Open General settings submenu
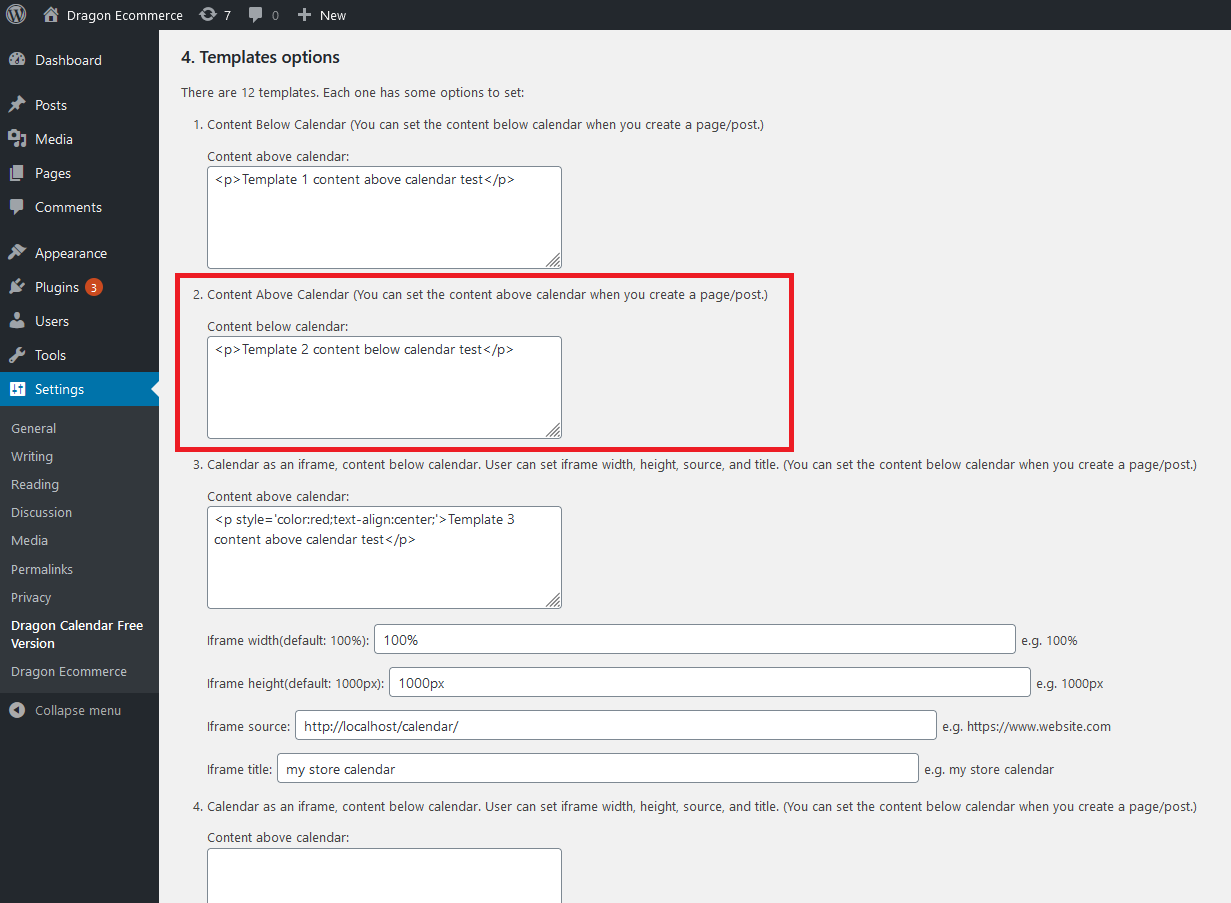1231x903 pixels. coord(34,428)
